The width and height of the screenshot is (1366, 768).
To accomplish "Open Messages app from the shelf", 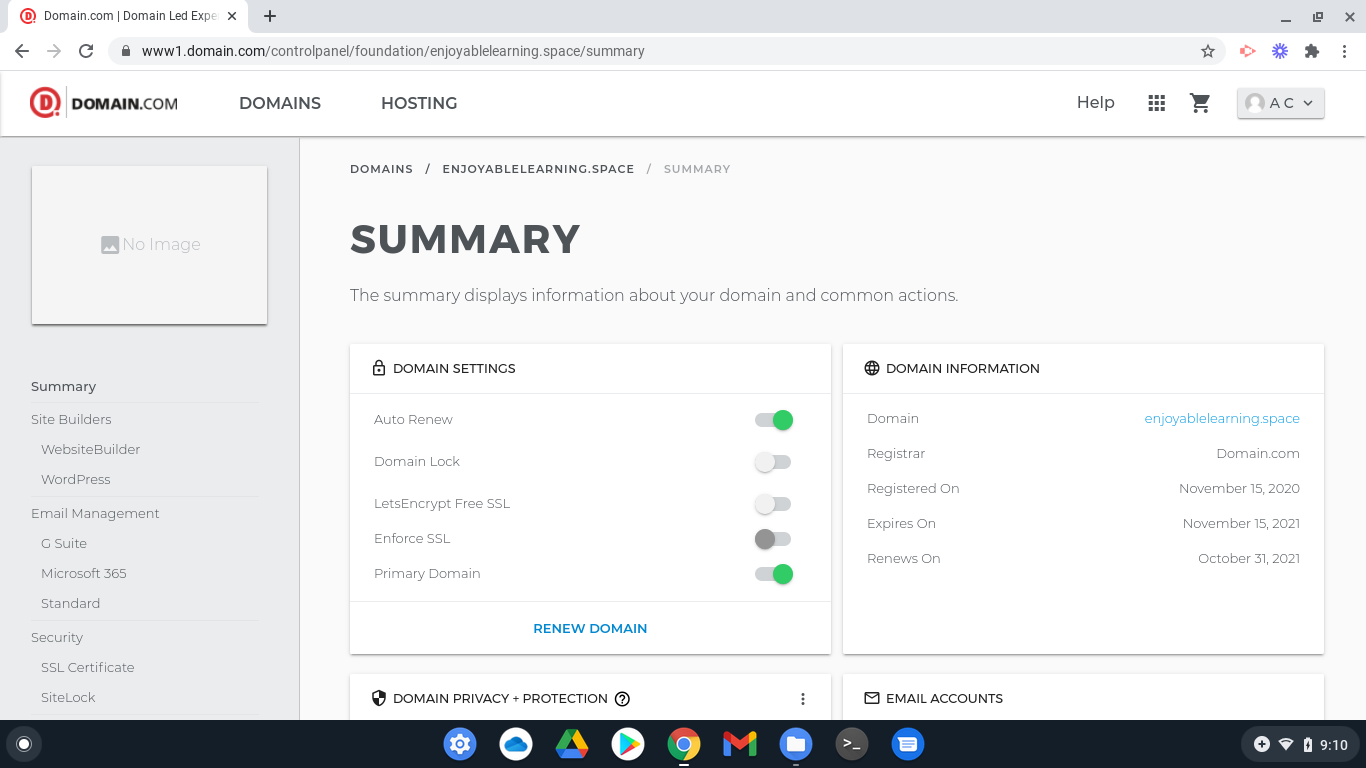I will [908, 744].
